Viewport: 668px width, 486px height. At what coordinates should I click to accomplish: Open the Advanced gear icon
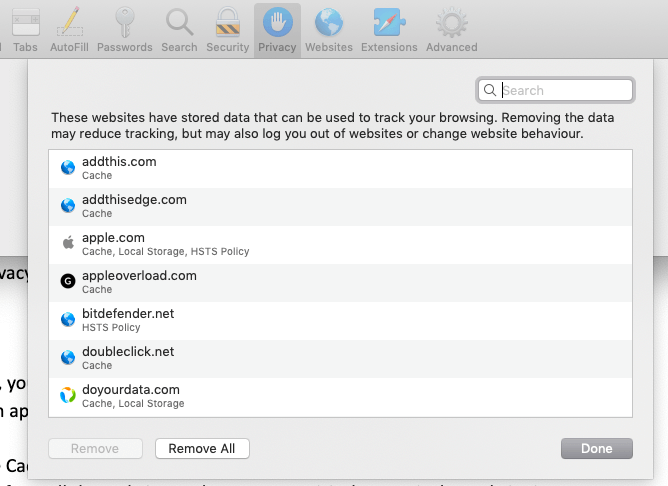click(452, 22)
